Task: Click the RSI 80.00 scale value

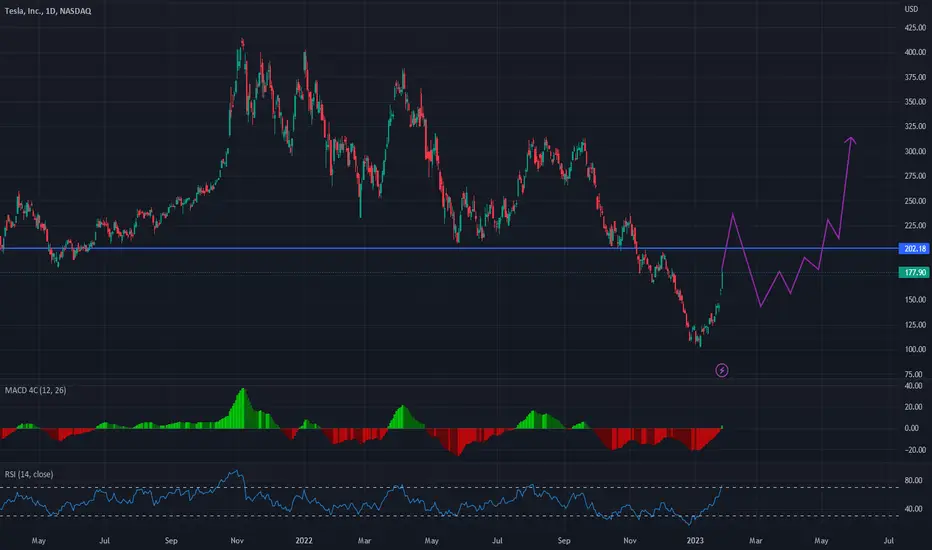Action: click(914, 480)
